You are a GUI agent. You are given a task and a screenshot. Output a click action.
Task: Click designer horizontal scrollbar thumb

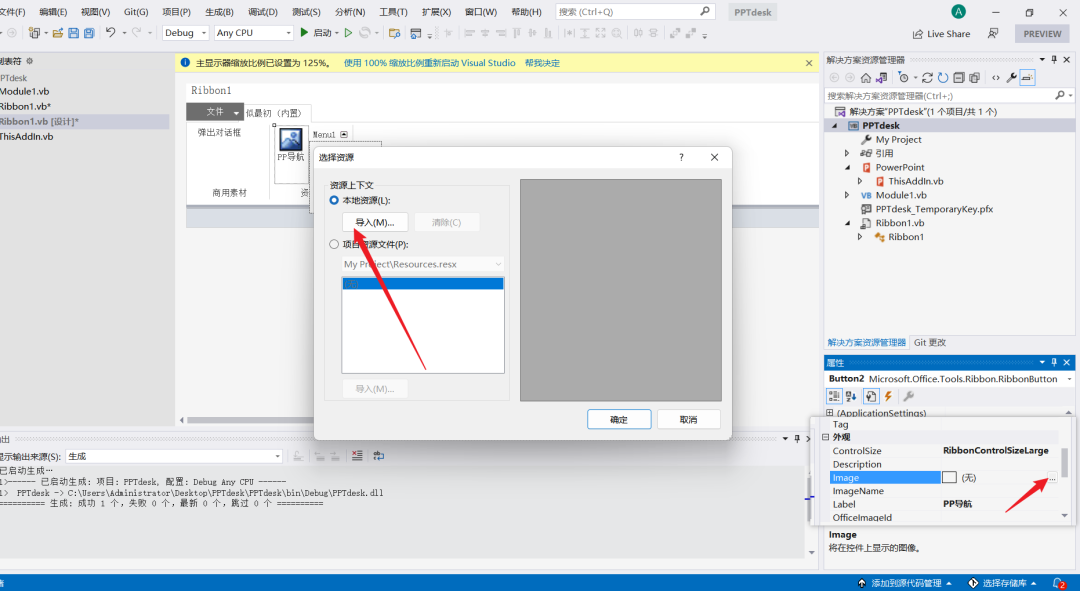click(251, 420)
